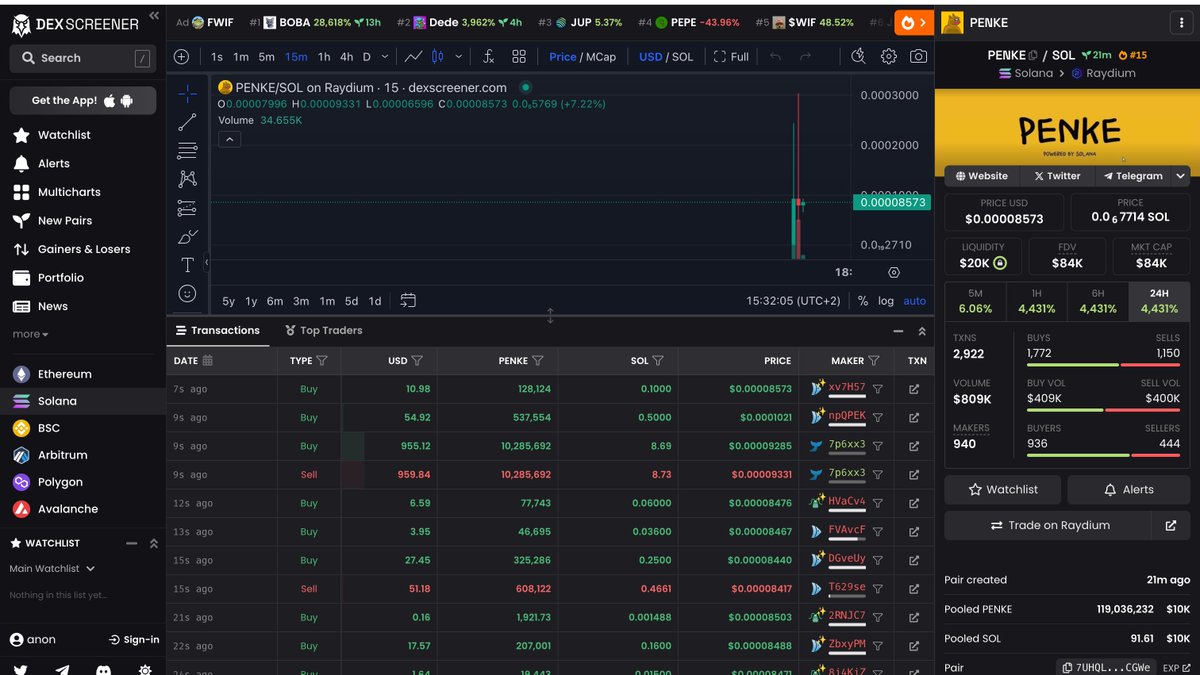Open the chart layout grid selector
This screenshot has height=675, width=1200.
tap(518, 57)
